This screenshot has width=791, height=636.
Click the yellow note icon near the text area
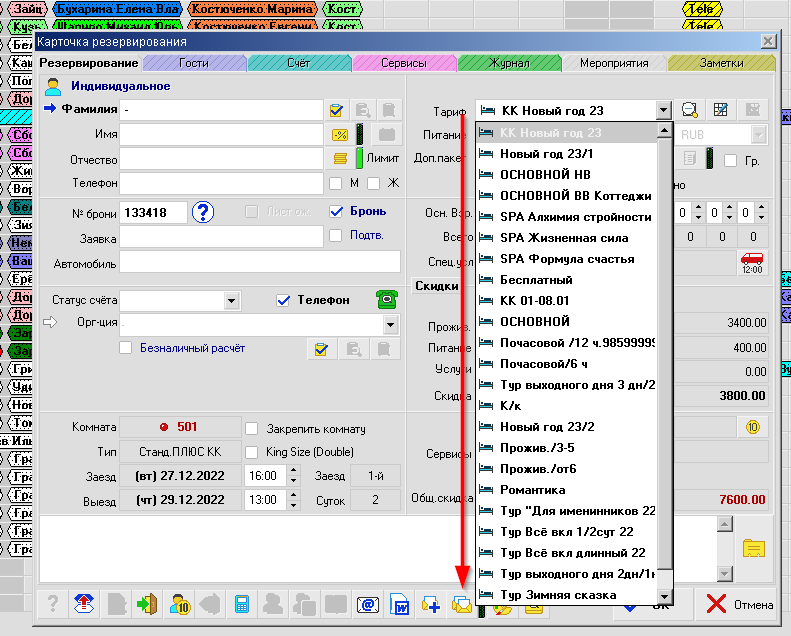coord(753,548)
